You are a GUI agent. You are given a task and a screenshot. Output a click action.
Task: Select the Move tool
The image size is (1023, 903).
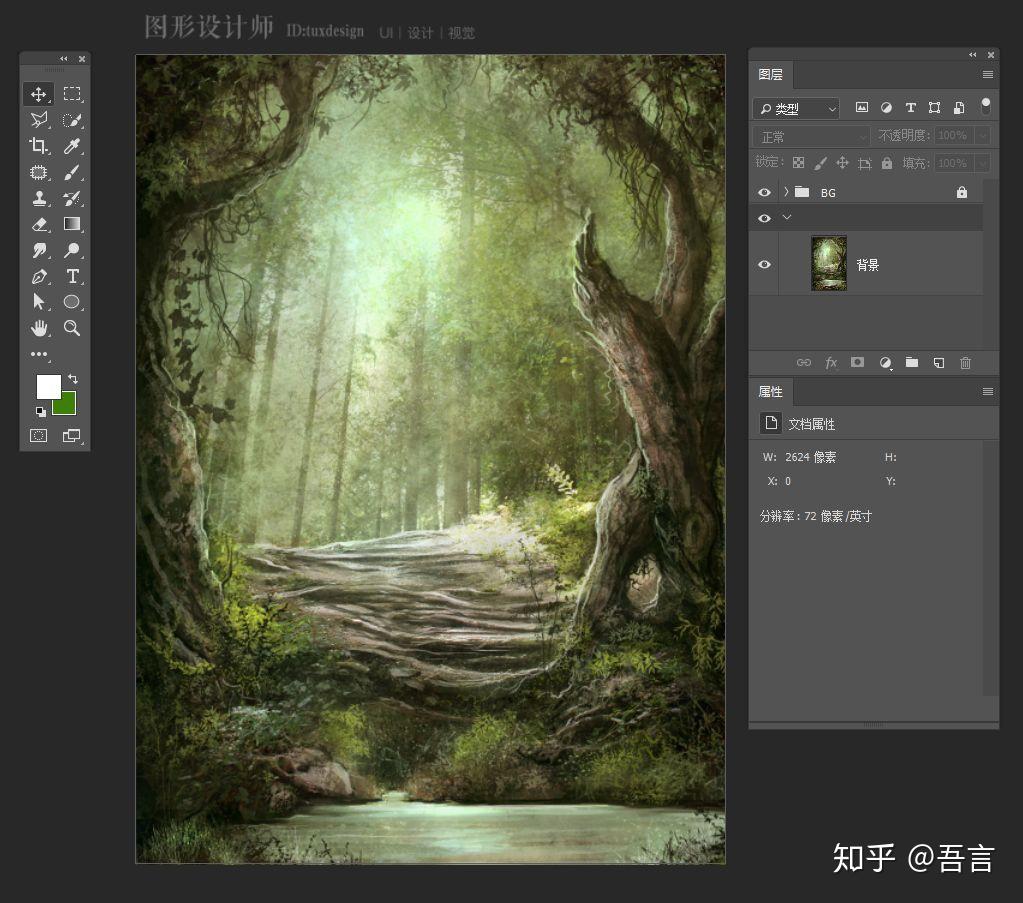[x=39, y=93]
